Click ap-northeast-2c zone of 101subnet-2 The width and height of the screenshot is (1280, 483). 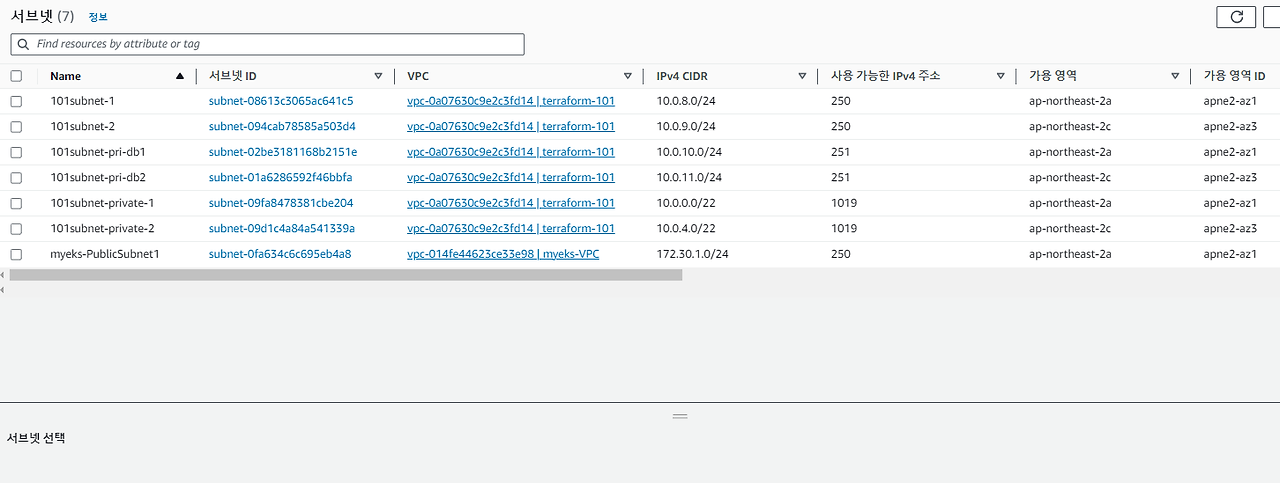1070,127
